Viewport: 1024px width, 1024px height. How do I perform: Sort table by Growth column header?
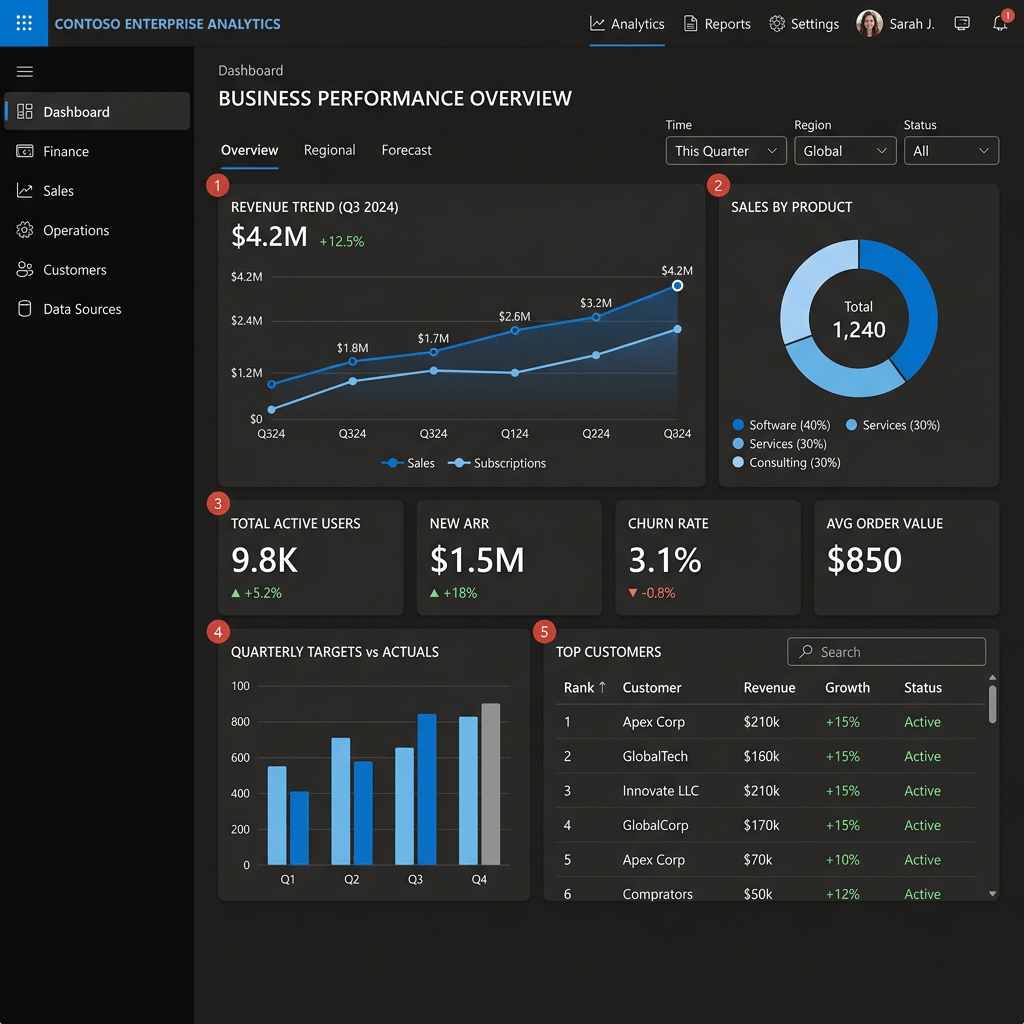(847, 687)
